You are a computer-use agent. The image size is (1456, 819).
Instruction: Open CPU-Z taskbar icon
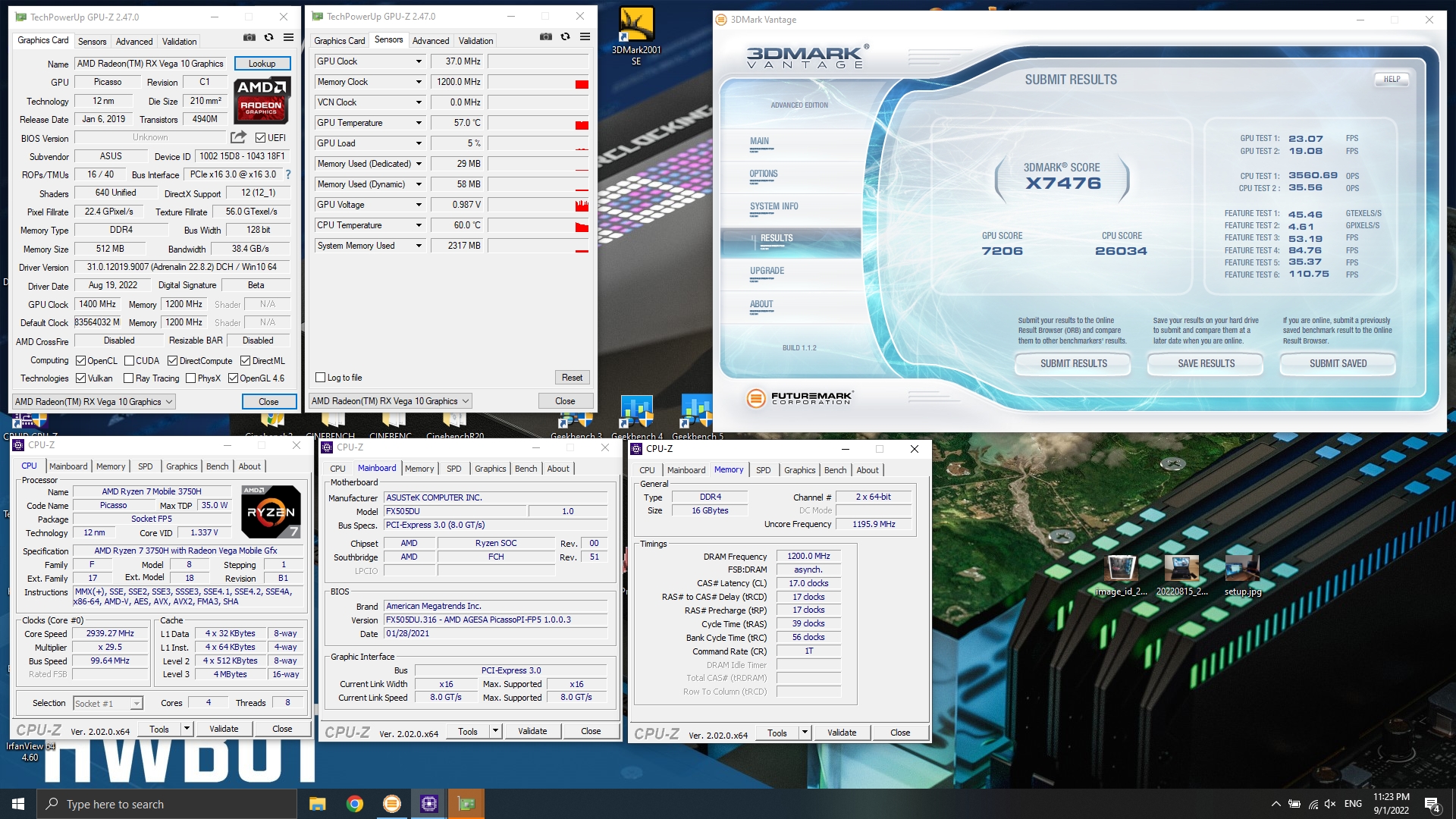428,804
